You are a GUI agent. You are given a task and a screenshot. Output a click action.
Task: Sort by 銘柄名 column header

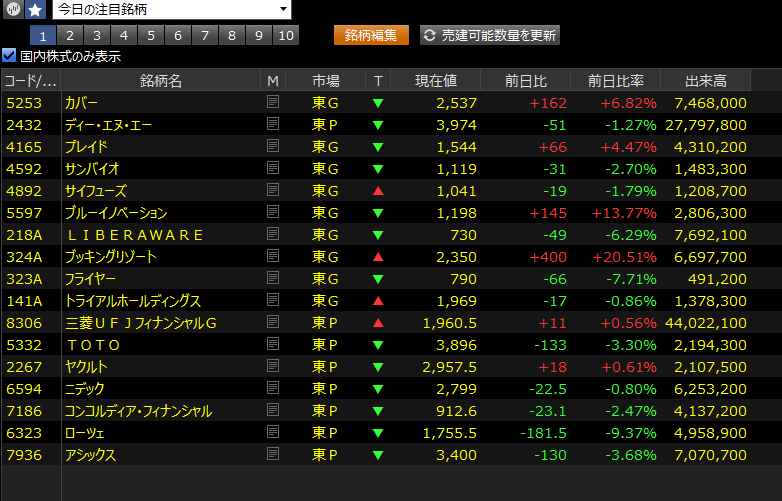click(x=161, y=80)
